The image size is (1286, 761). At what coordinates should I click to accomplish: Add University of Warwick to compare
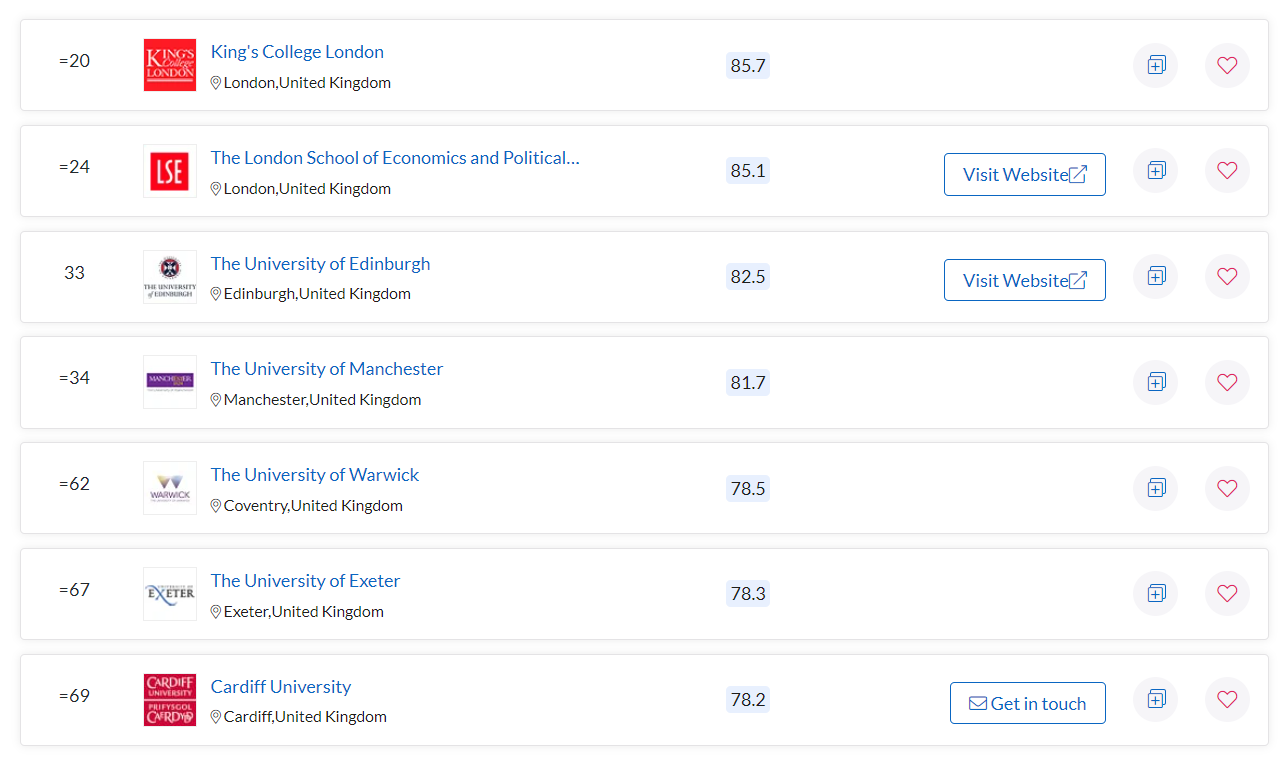1156,488
